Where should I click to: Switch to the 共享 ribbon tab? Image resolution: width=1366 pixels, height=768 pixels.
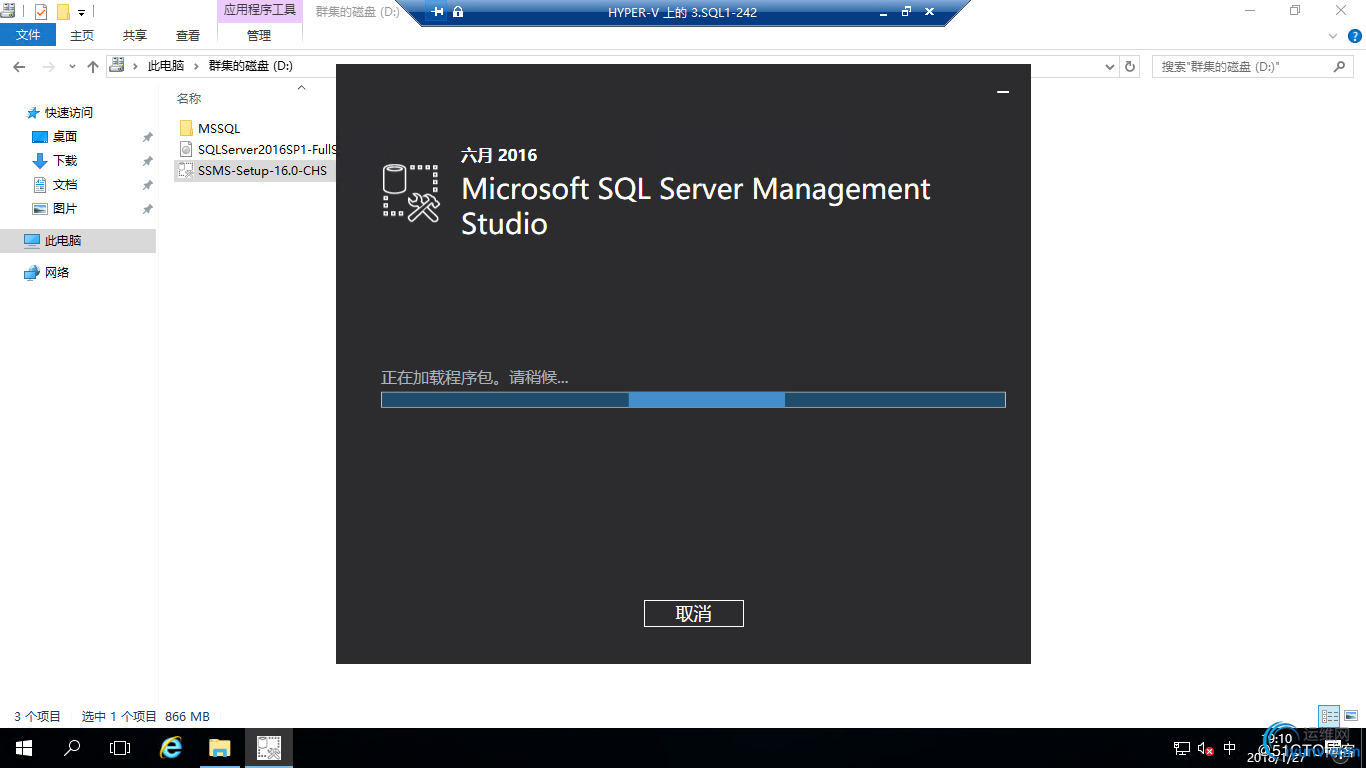click(x=135, y=35)
